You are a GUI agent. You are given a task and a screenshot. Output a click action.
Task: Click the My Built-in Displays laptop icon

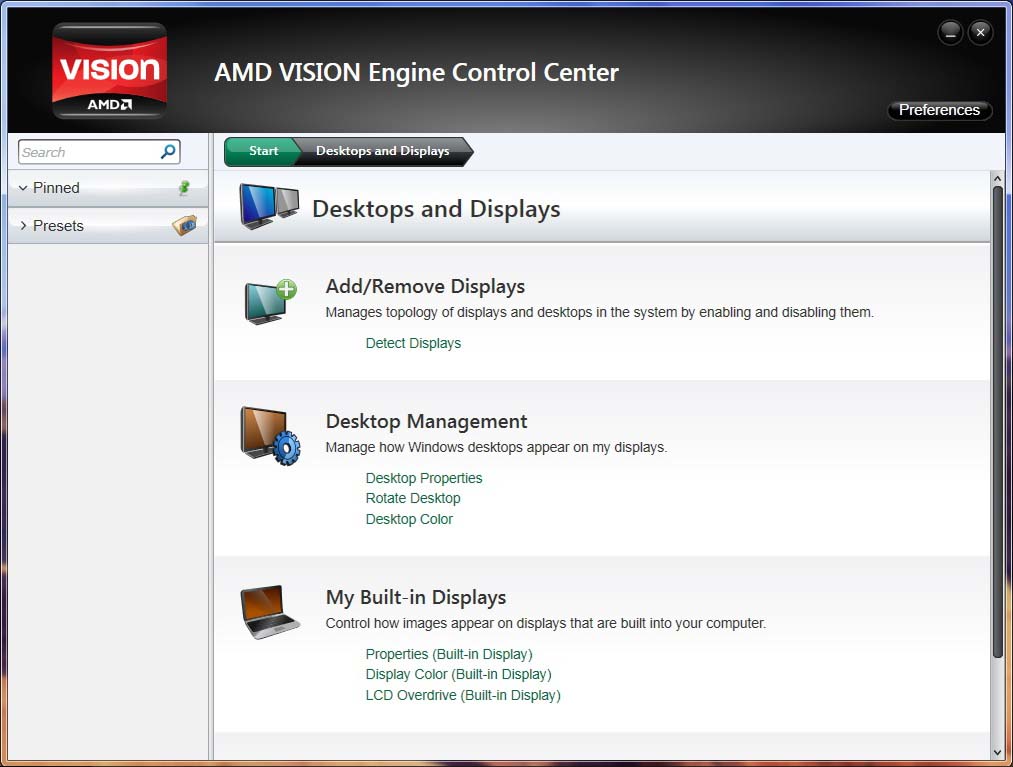tap(269, 611)
